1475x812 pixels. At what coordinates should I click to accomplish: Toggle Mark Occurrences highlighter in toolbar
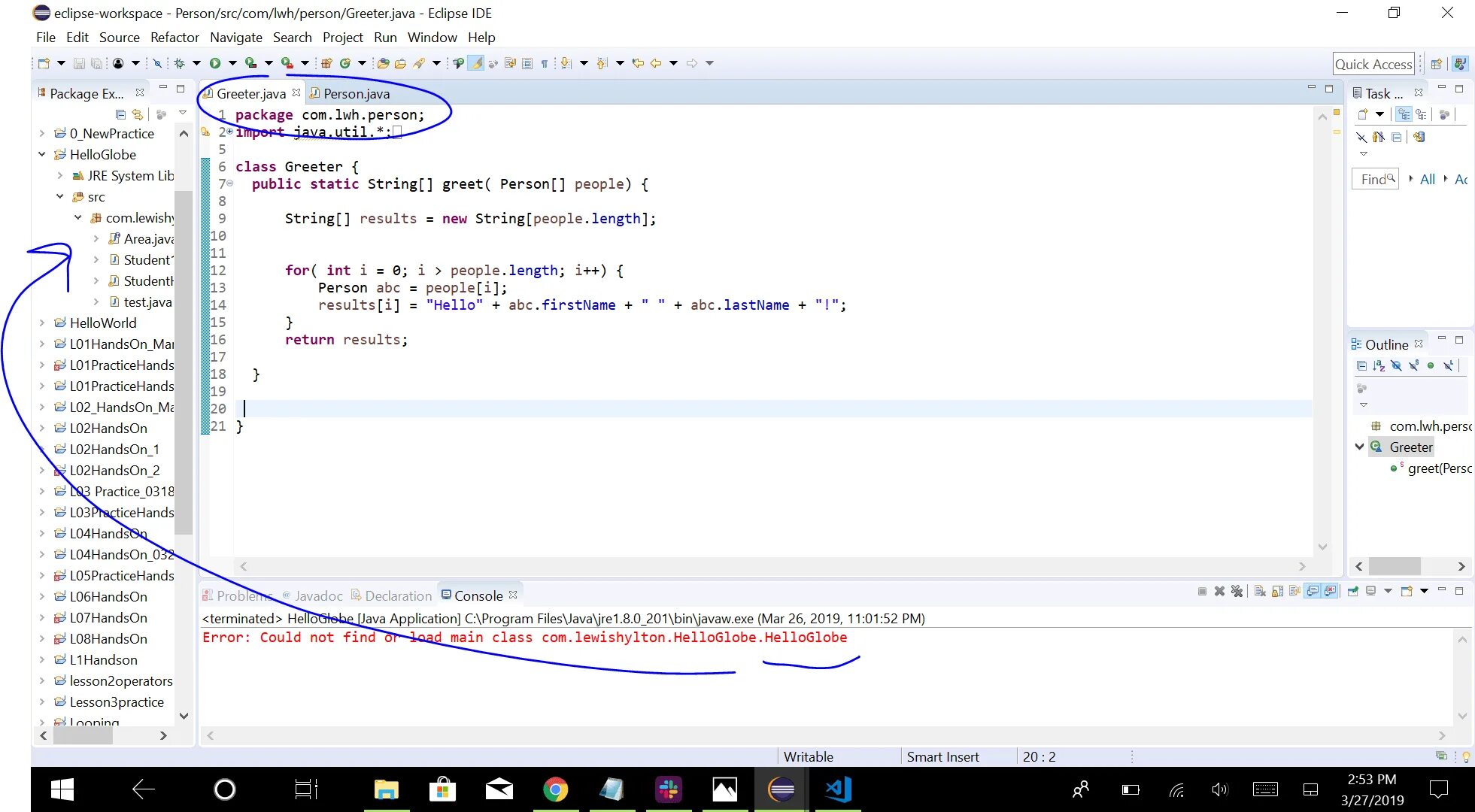click(476, 63)
